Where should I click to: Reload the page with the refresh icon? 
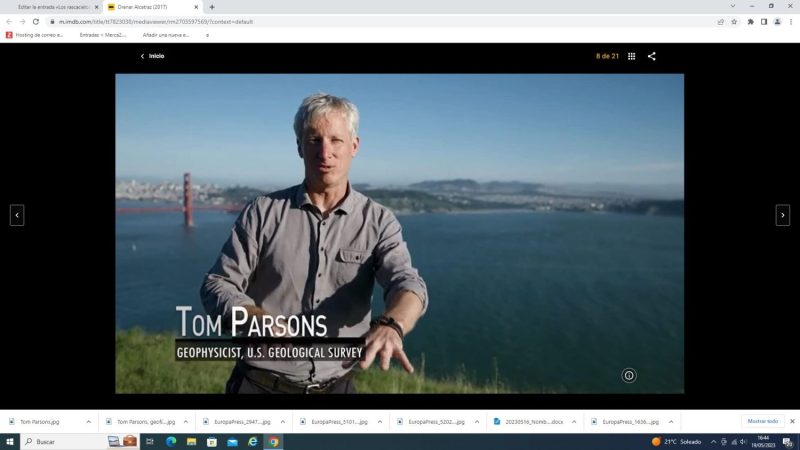click(x=36, y=21)
